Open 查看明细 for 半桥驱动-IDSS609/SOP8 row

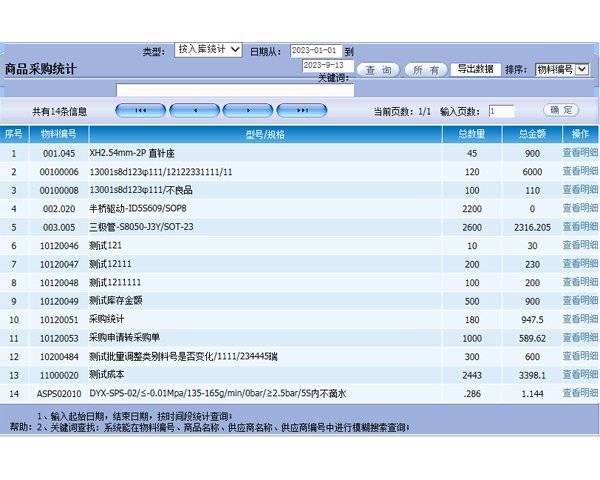coord(580,208)
